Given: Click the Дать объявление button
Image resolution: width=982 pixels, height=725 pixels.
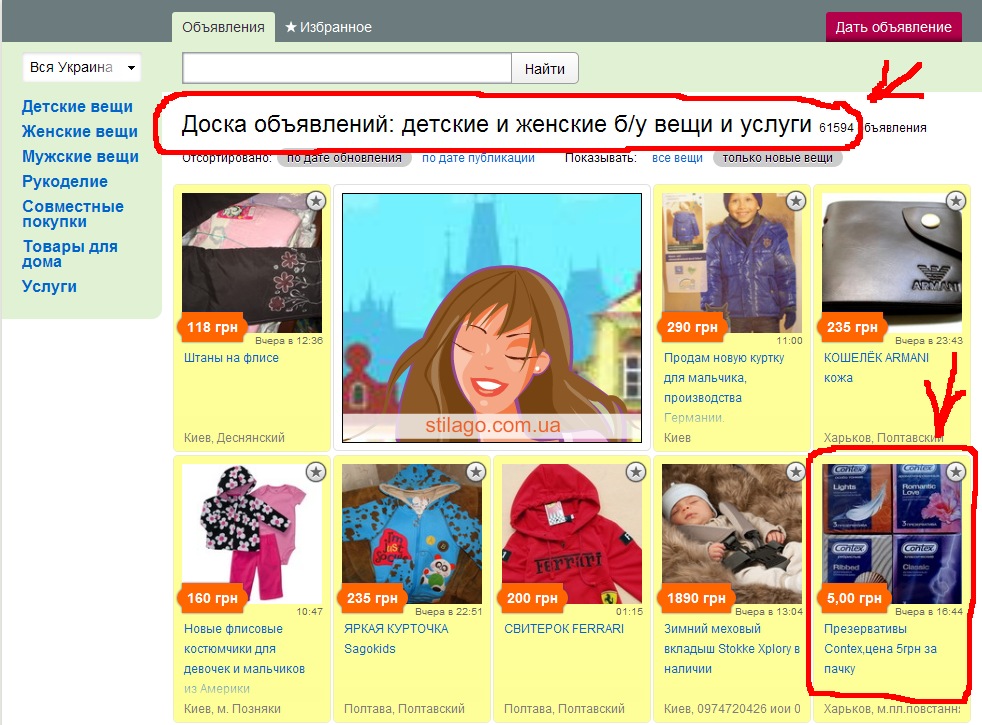Looking at the screenshot, I should click(894, 27).
